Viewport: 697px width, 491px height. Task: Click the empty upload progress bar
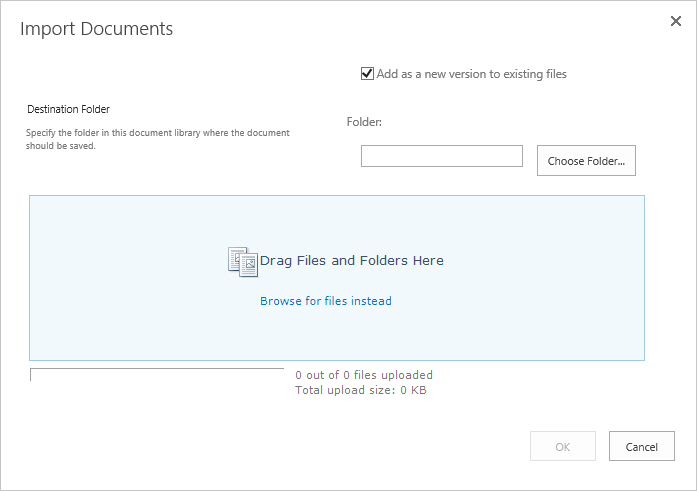tap(156, 375)
